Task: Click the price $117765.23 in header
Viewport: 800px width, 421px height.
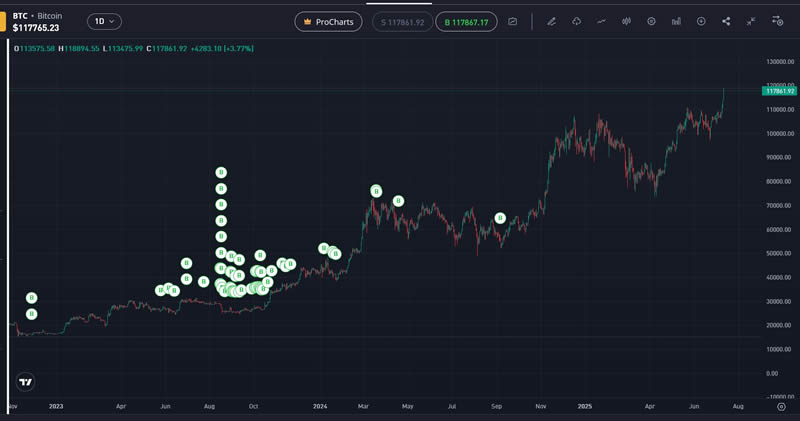Action: (x=36, y=28)
